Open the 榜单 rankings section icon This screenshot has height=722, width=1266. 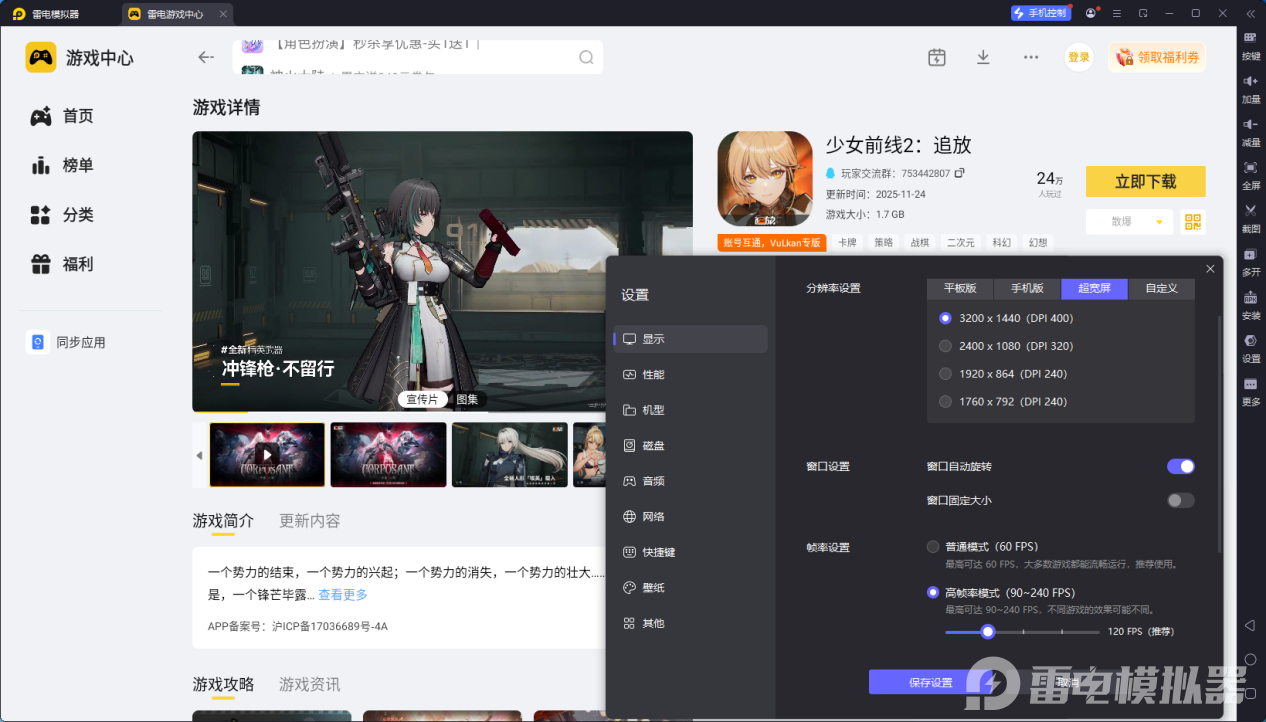39,164
